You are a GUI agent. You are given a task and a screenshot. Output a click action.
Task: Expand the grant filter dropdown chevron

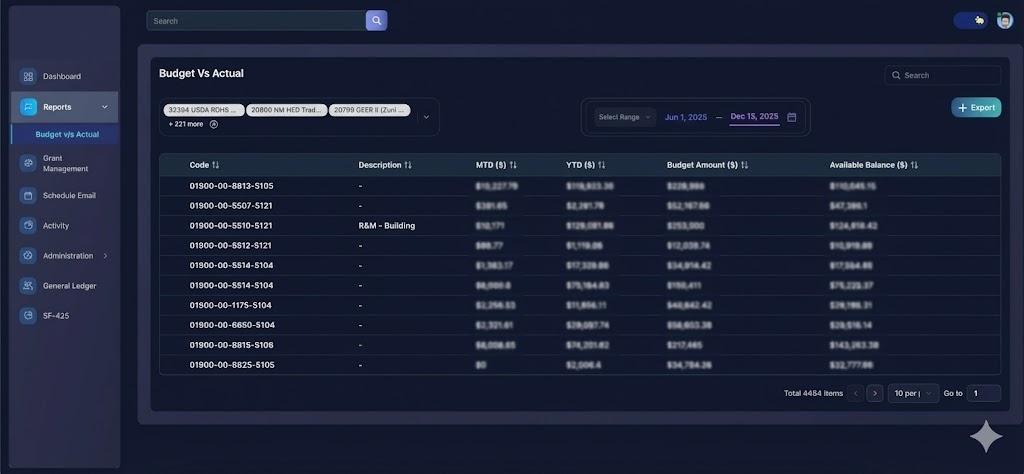pos(427,117)
